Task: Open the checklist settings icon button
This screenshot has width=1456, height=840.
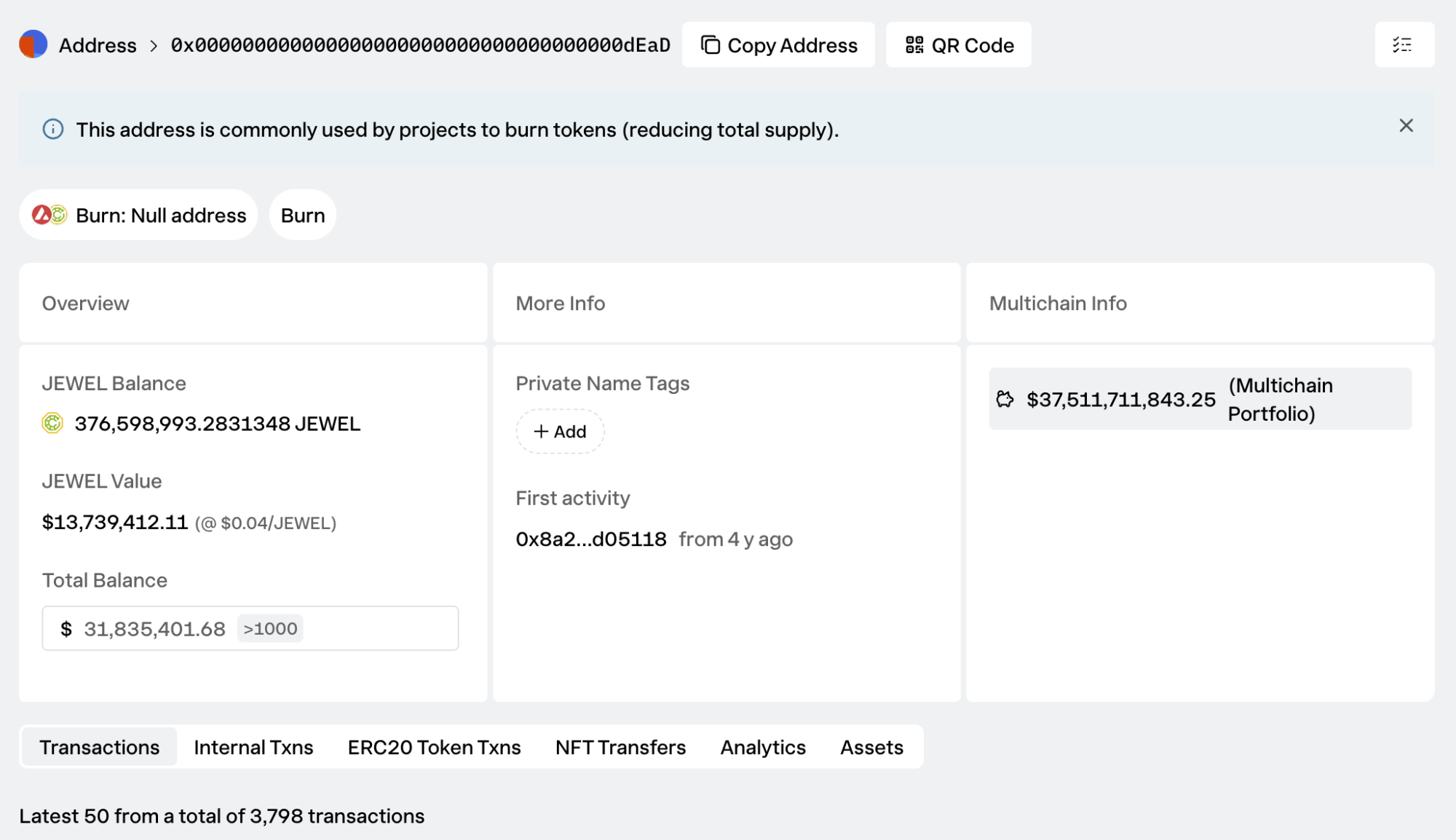Action: [x=1404, y=45]
